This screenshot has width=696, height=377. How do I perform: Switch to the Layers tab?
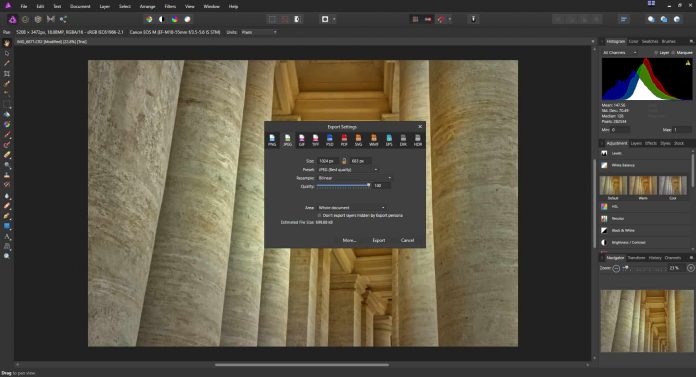[636, 143]
